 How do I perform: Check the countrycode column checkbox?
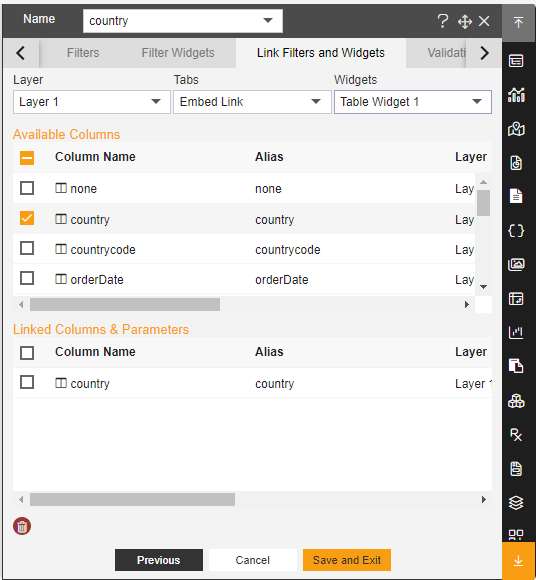(27, 248)
